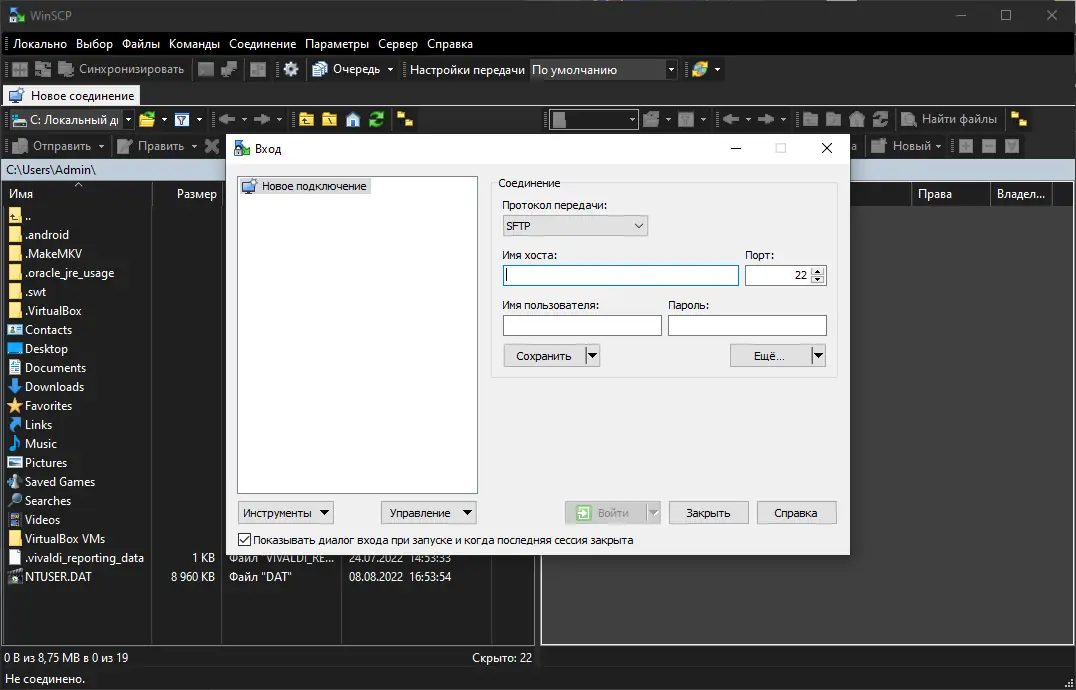Increase the port number with the stepper
Screen dimensions: 1076x690
click(x=819, y=270)
